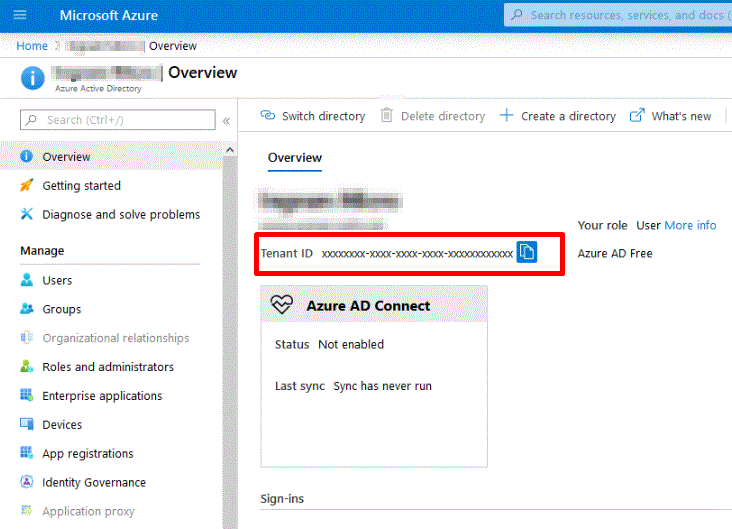Click the magnifier icon in top search

pyautogui.click(x=517, y=15)
